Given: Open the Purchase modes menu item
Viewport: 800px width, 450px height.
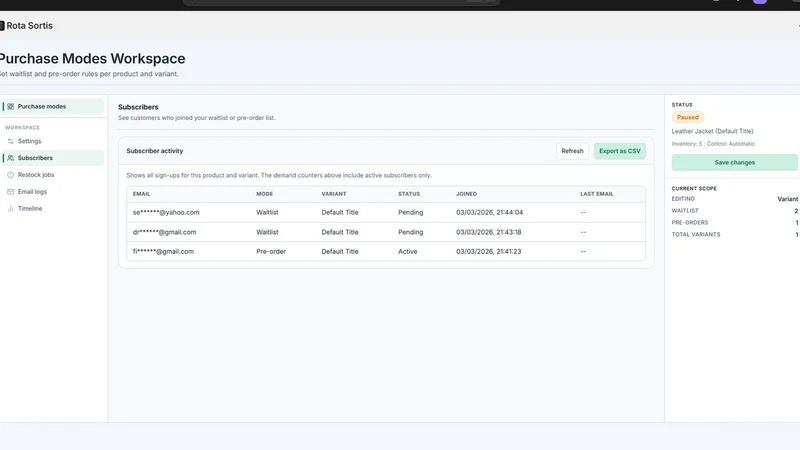Looking at the screenshot, I should click(x=53, y=107).
